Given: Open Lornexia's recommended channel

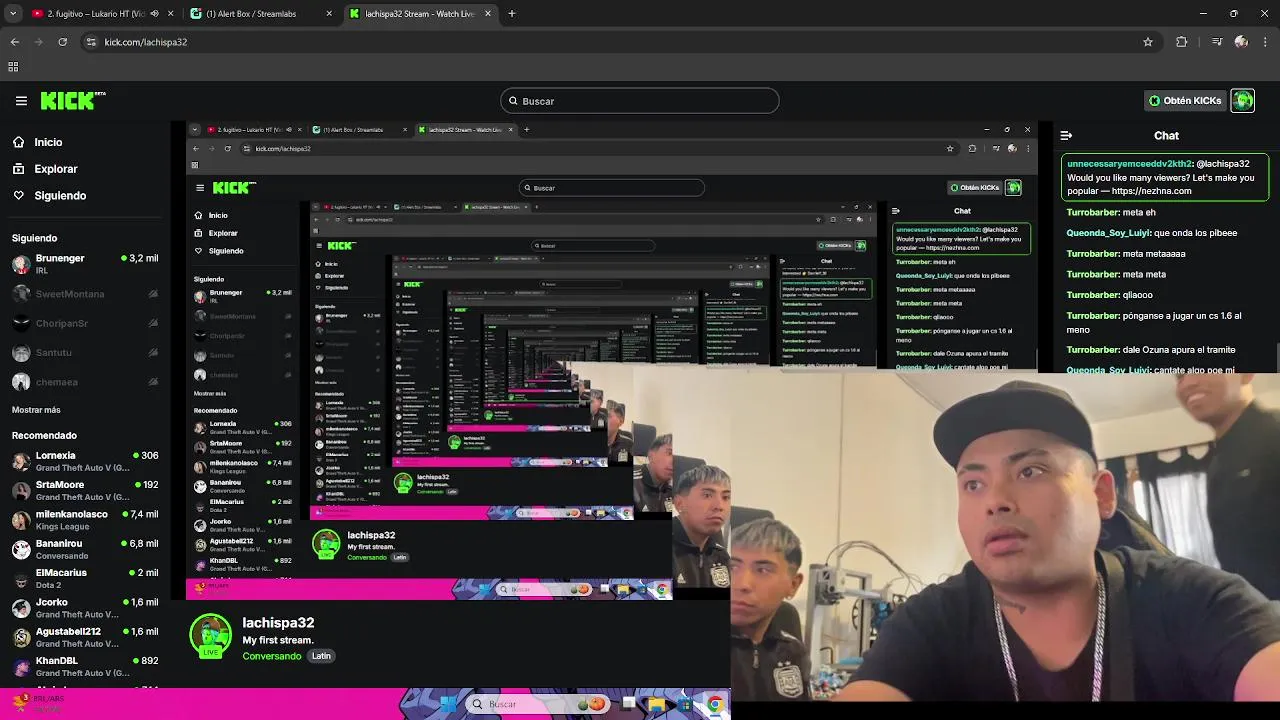Looking at the screenshot, I should (x=85, y=461).
